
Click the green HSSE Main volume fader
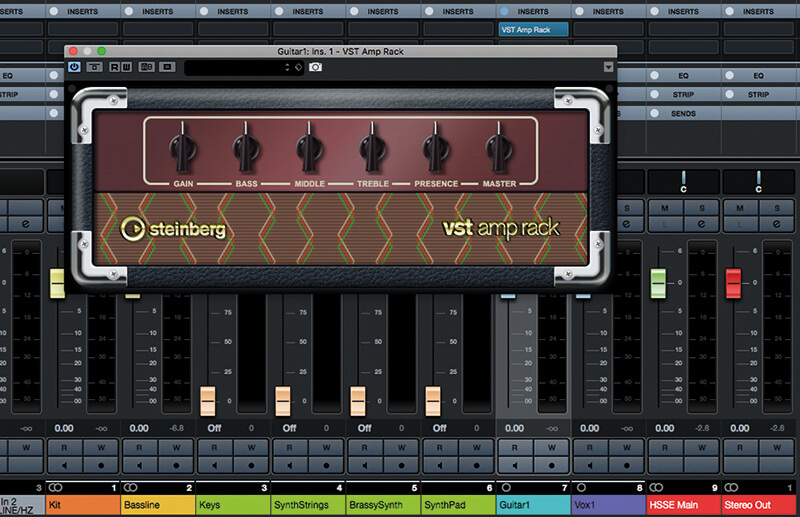click(658, 283)
